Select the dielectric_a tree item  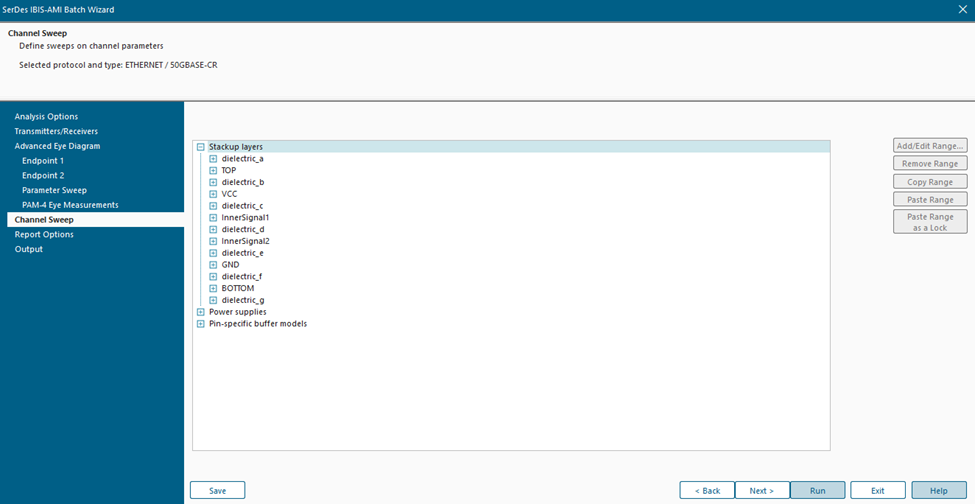243,159
